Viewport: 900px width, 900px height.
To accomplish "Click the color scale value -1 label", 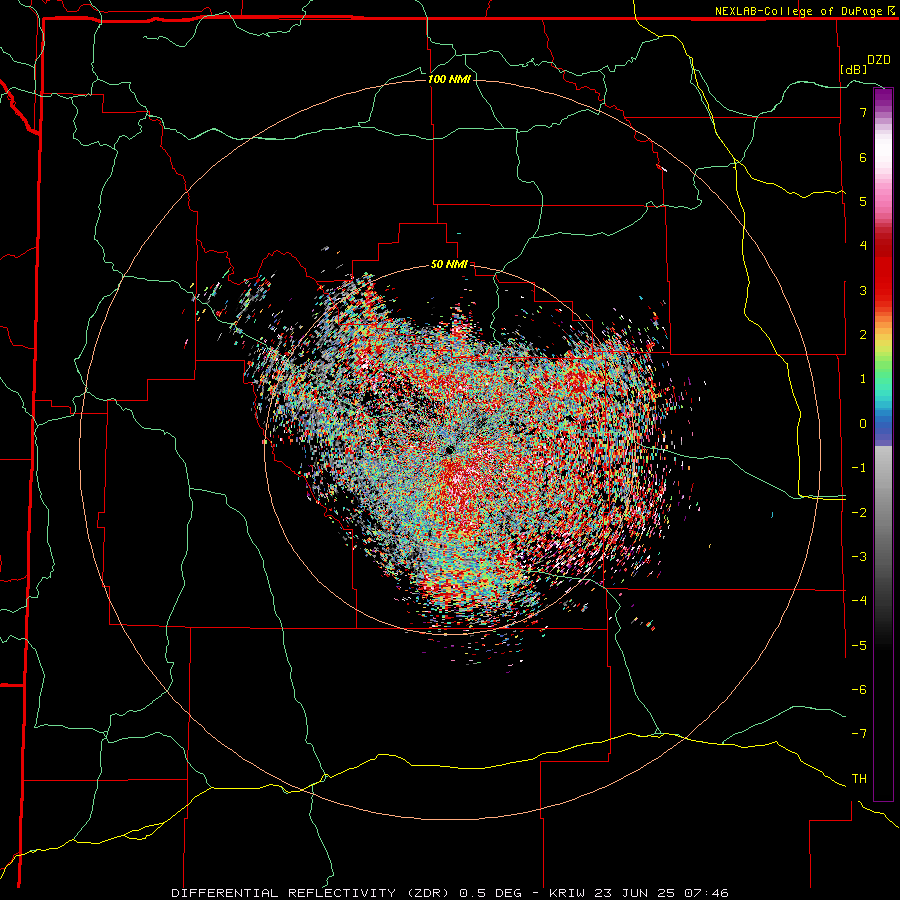I will 859,468.
